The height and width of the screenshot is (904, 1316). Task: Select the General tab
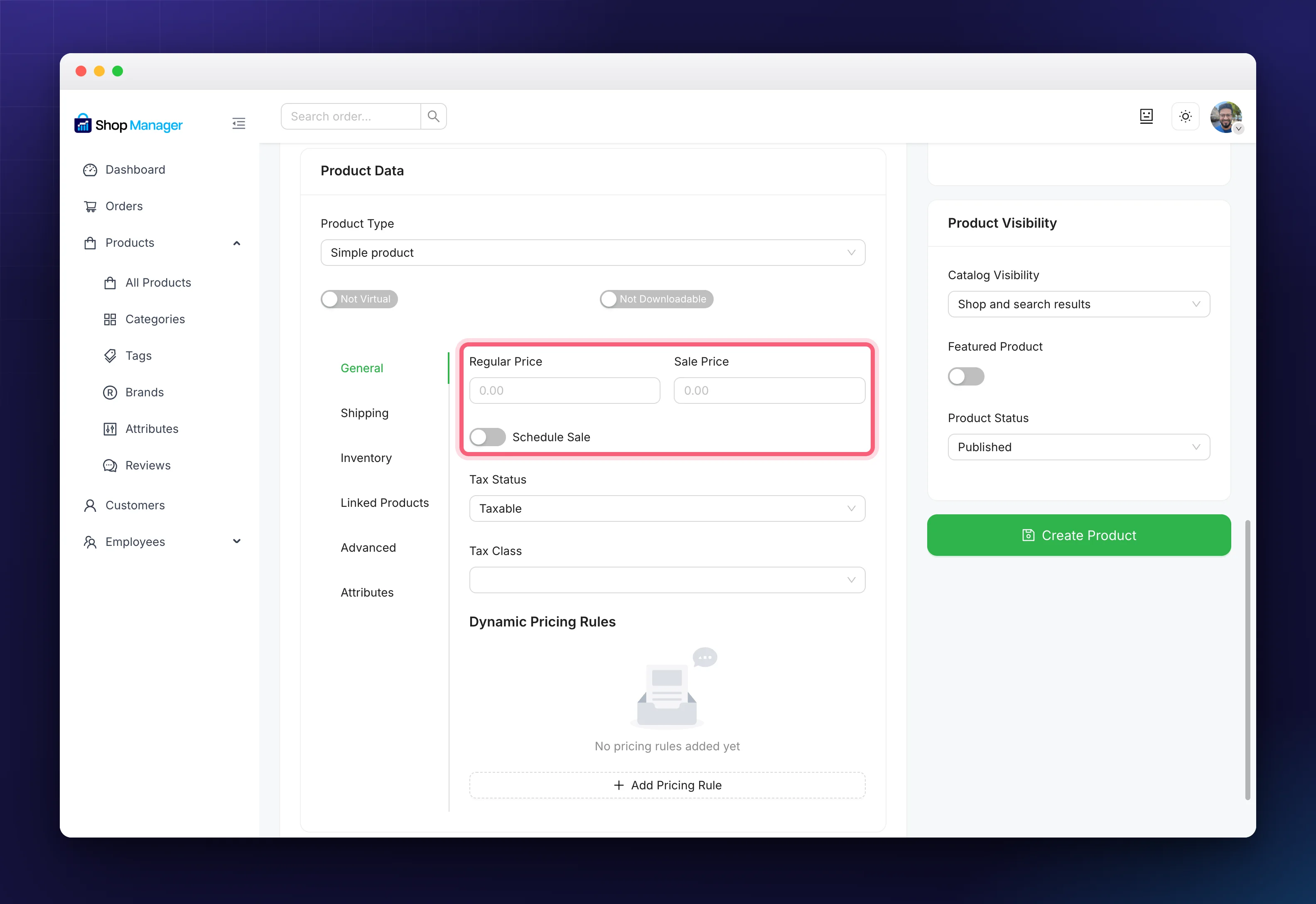[x=362, y=368]
